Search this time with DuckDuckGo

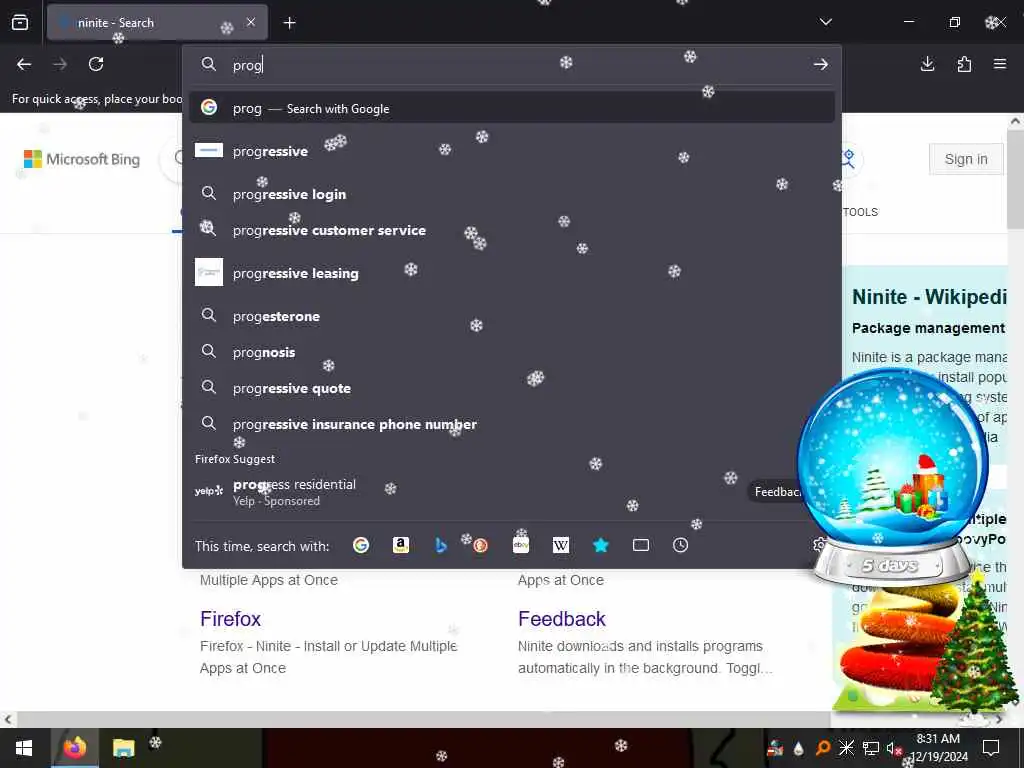pos(481,545)
